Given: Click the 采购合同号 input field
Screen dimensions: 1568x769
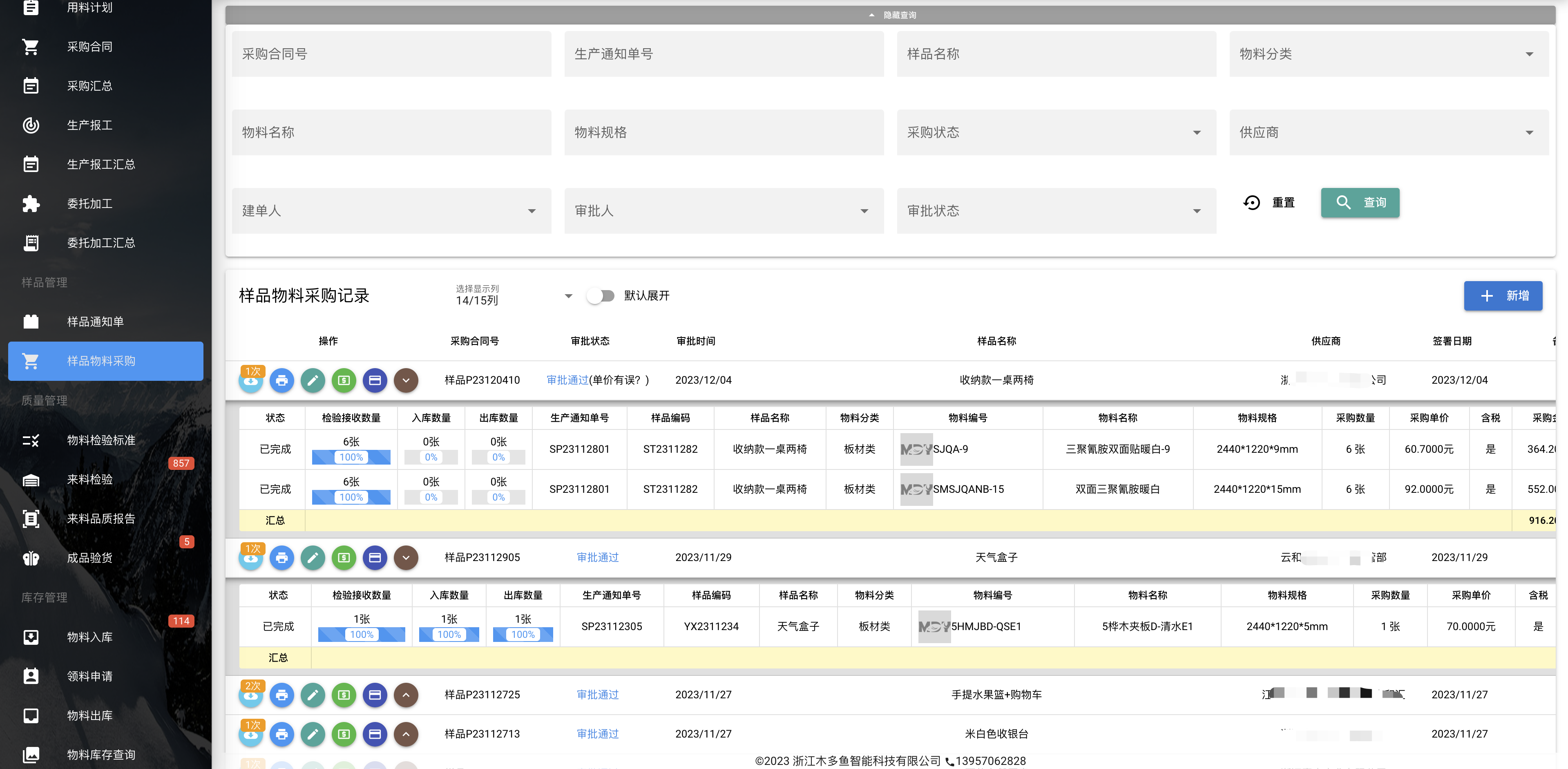Looking at the screenshot, I should pyautogui.click(x=391, y=54).
